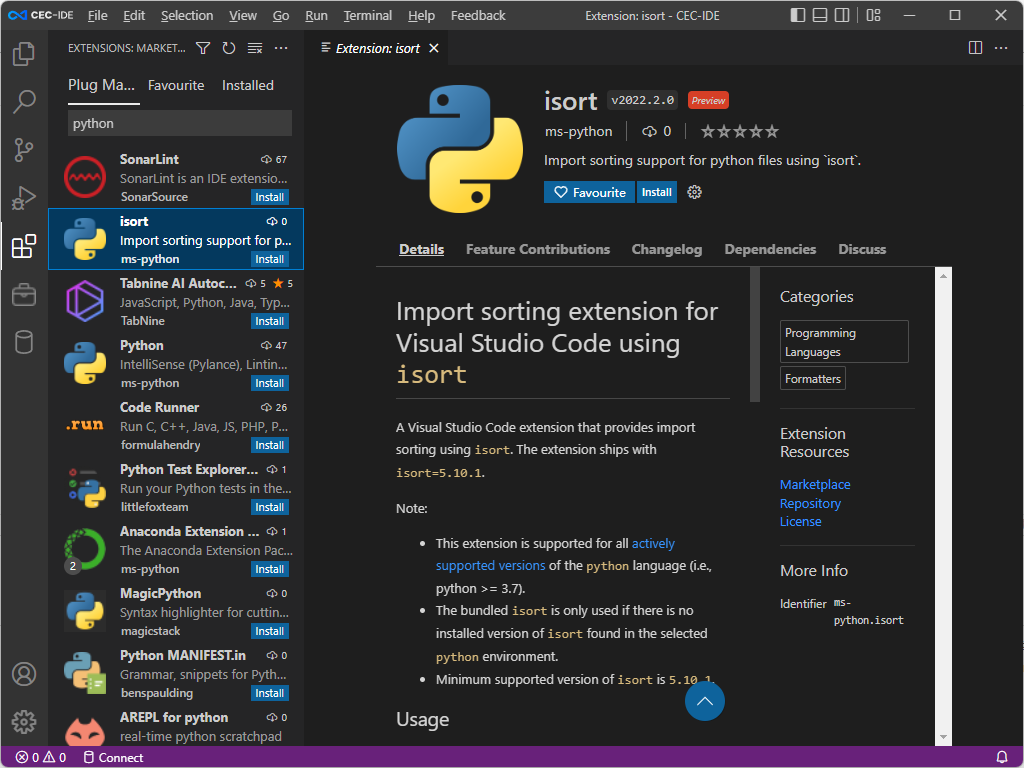
Task: Open the editor group more actions menu
Action: pos(1001,47)
